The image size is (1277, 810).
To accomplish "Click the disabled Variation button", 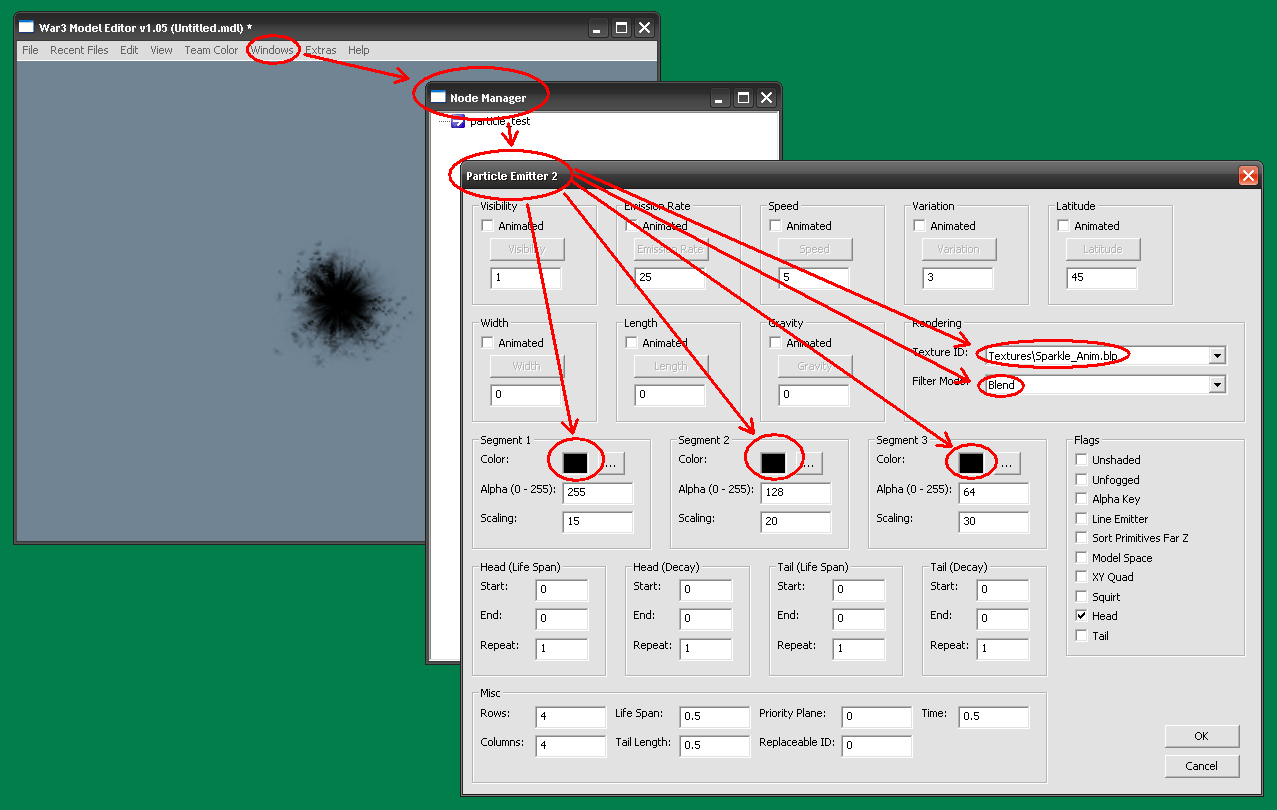I will pos(959,249).
